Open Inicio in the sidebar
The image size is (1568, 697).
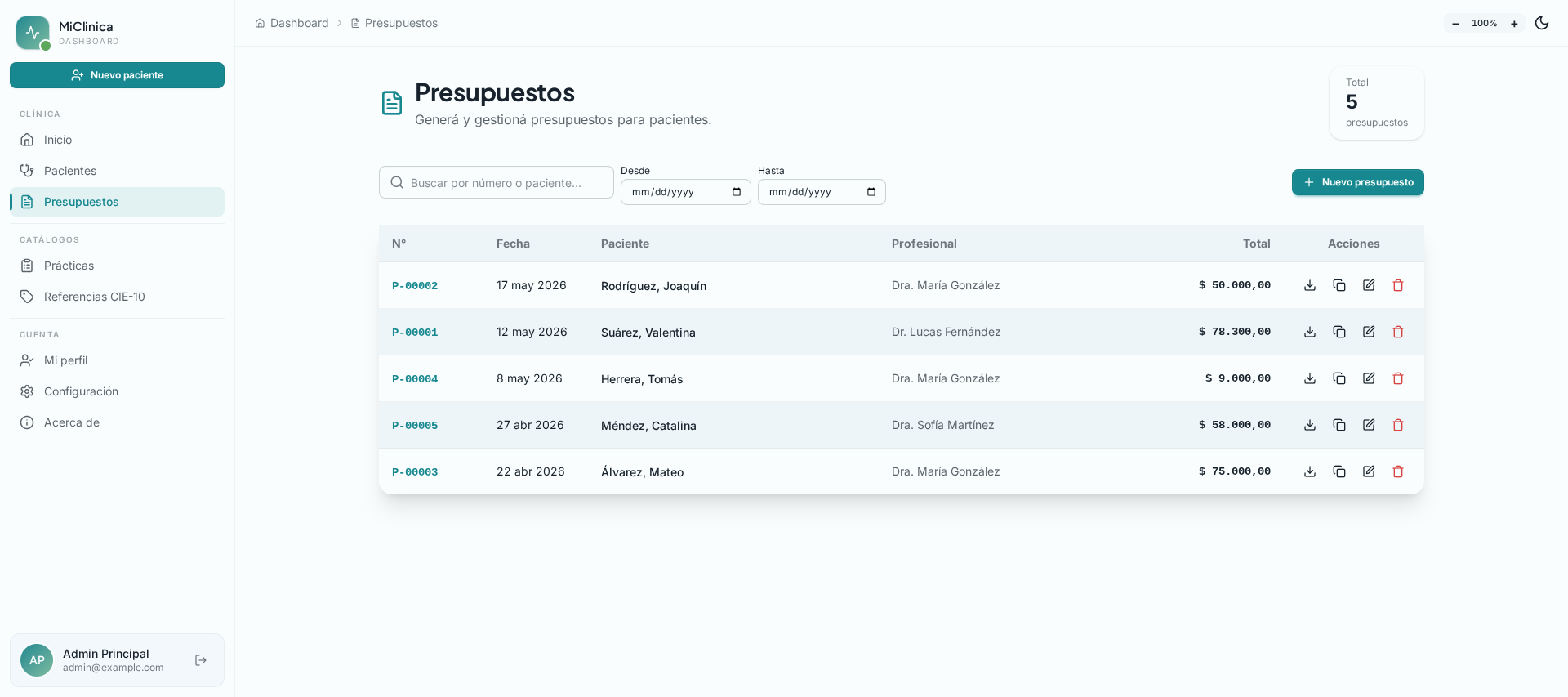click(x=117, y=140)
